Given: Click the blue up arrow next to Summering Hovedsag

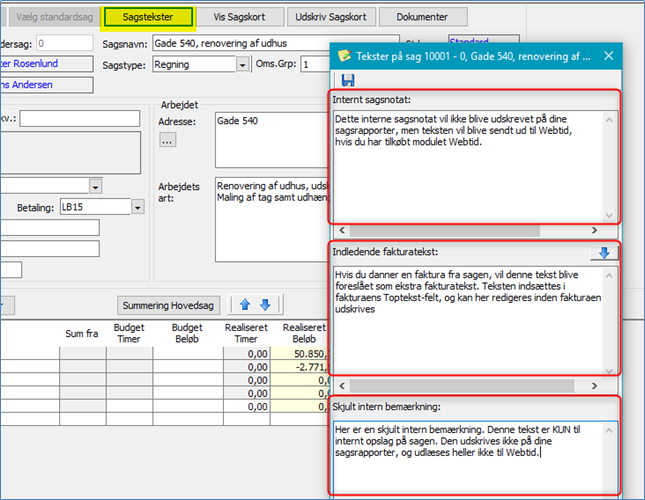Looking at the screenshot, I should pyautogui.click(x=246, y=304).
